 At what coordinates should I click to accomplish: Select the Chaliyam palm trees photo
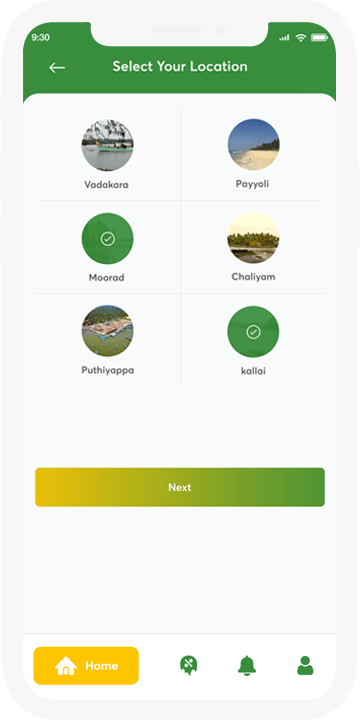pos(253,237)
